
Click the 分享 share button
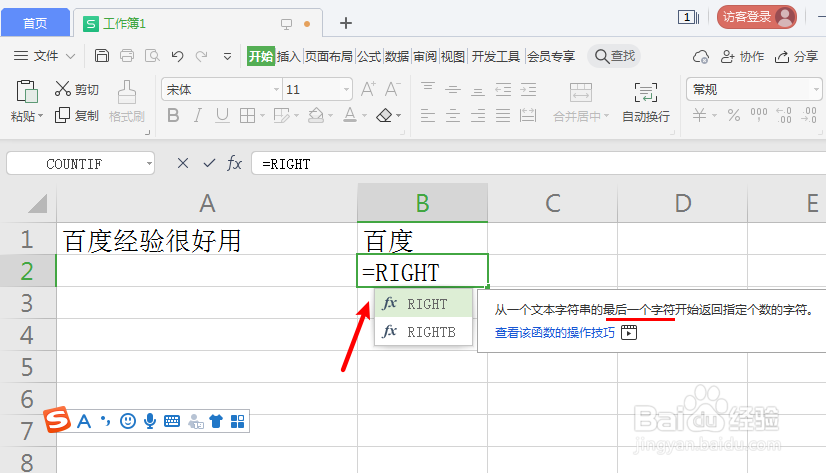pyautogui.click(x=796, y=56)
